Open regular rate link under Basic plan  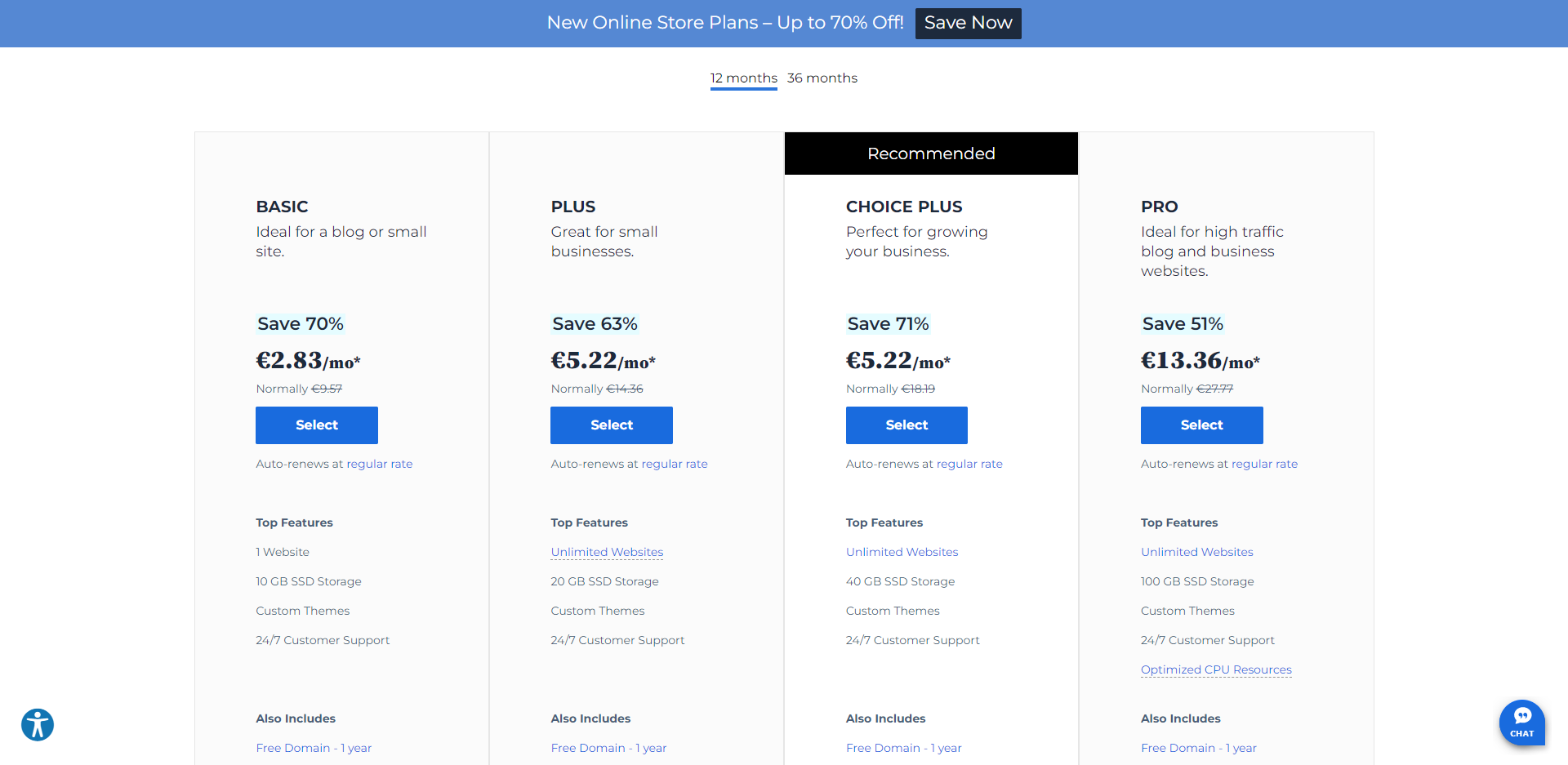[x=379, y=464]
